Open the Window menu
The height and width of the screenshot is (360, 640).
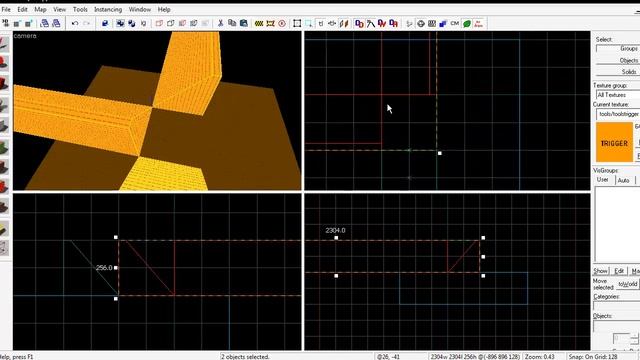[140, 9]
